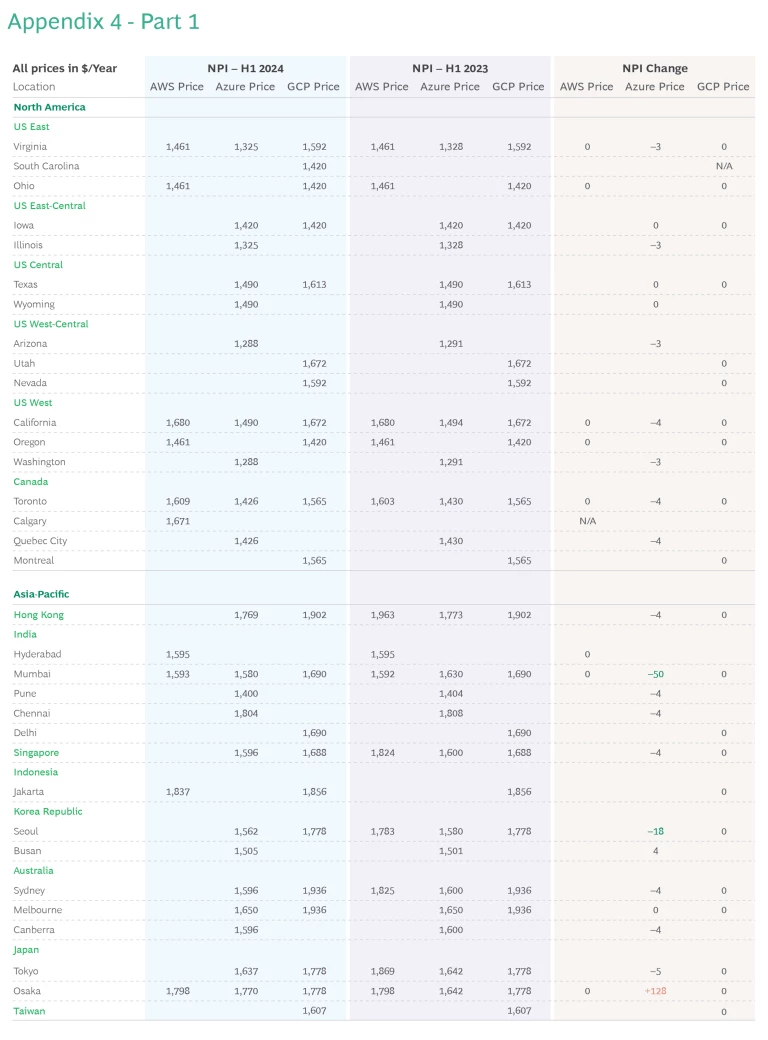The height and width of the screenshot is (1040, 768).
Task: Click Calgary's 1,671 AWS price cell
Action: pyautogui.click(x=177, y=521)
